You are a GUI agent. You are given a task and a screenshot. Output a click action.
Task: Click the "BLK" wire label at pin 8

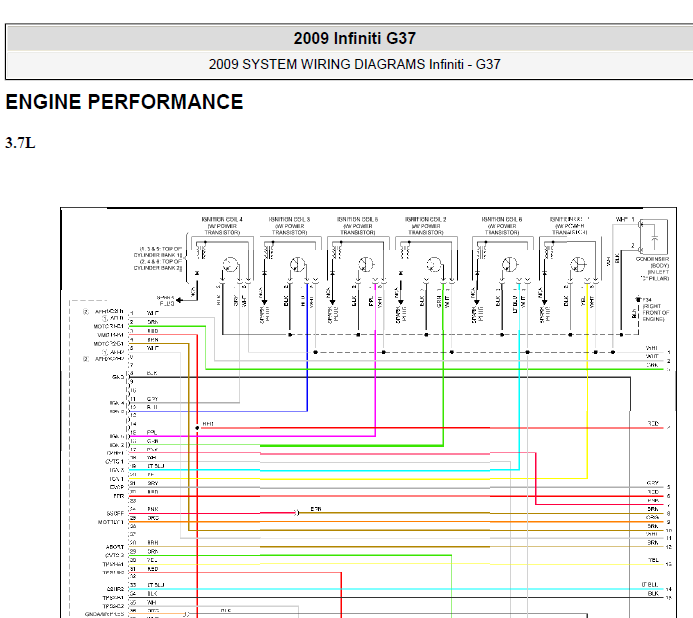pos(152,373)
